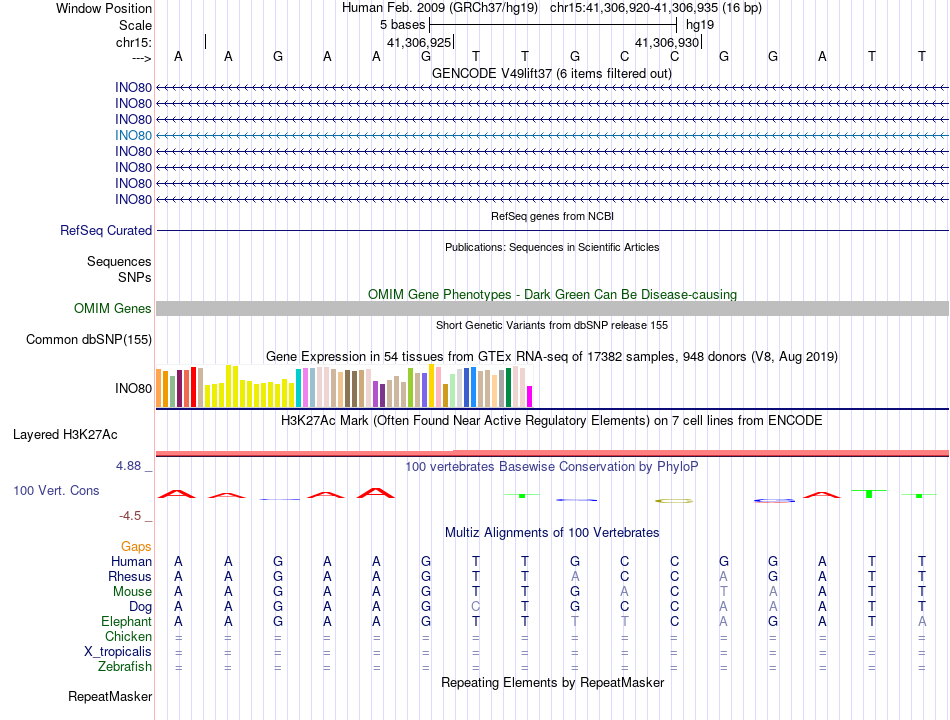Image resolution: width=950 pixels, height=720 pixels.
Task: Click the 41,306,930 ruler position marker
Action: [667, 42]
